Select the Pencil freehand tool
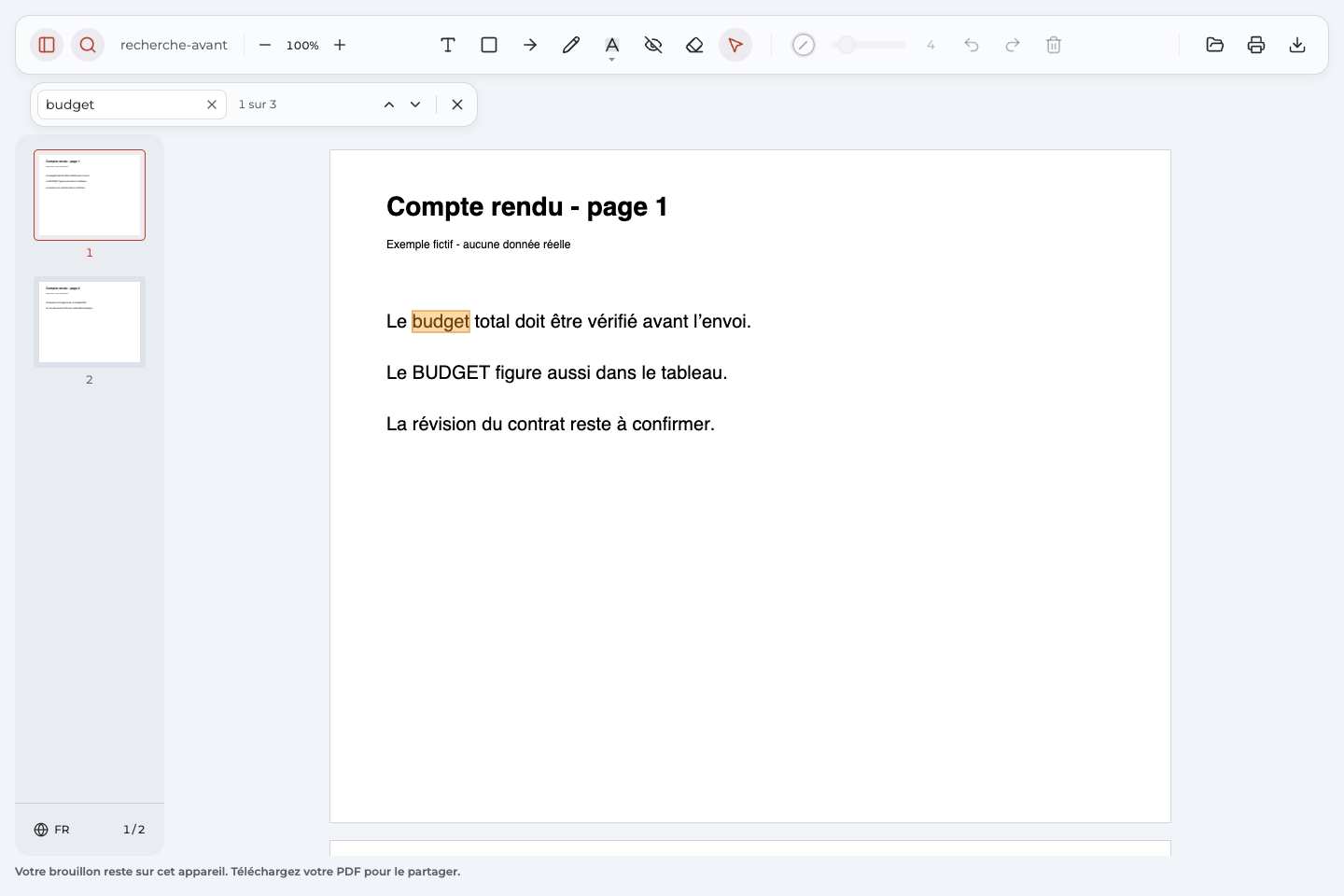 coord(571,45)
